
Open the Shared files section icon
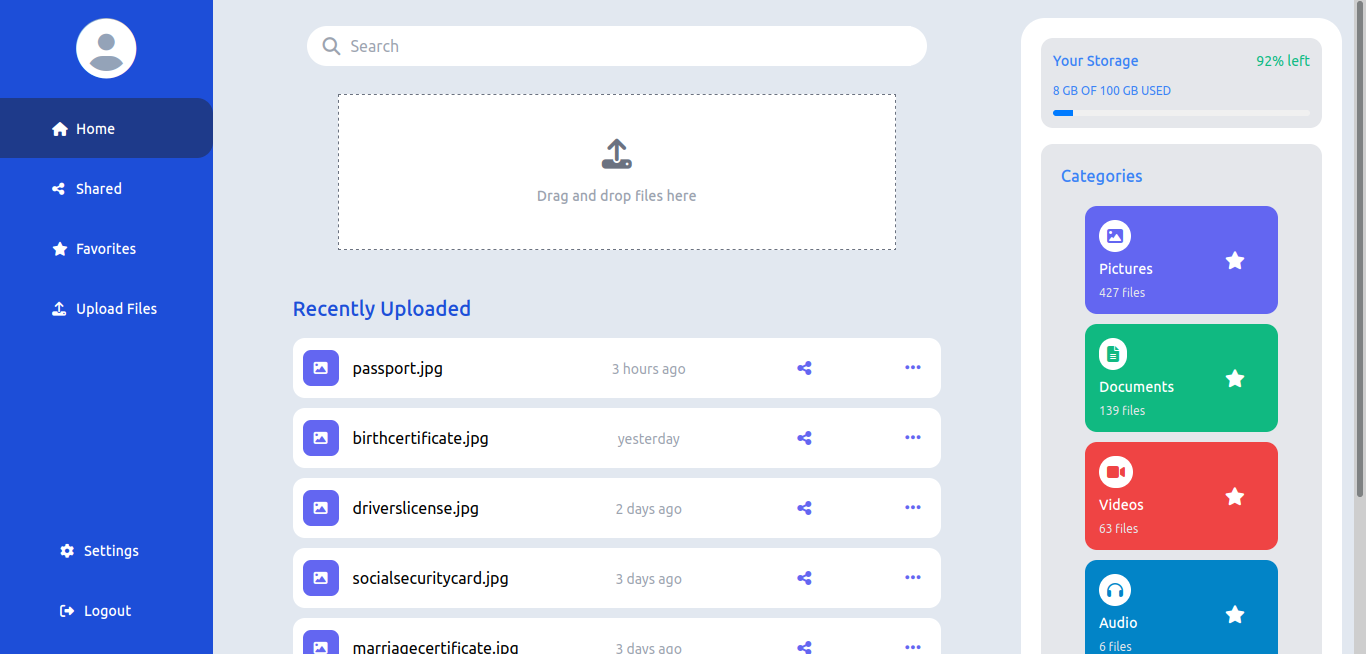[59, 188]
